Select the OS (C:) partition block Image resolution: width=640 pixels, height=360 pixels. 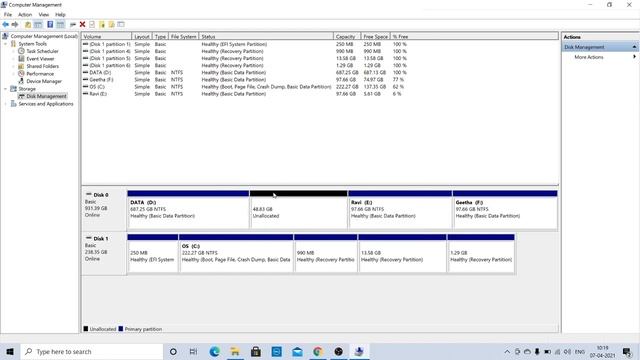coord(236,253)
